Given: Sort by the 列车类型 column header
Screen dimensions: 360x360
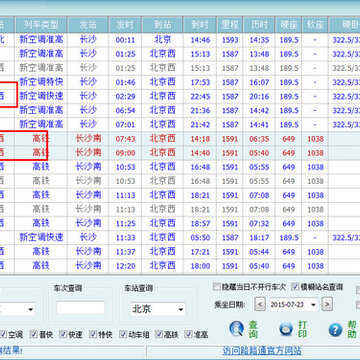Looking at the screenshot, I should pos(41,24).
